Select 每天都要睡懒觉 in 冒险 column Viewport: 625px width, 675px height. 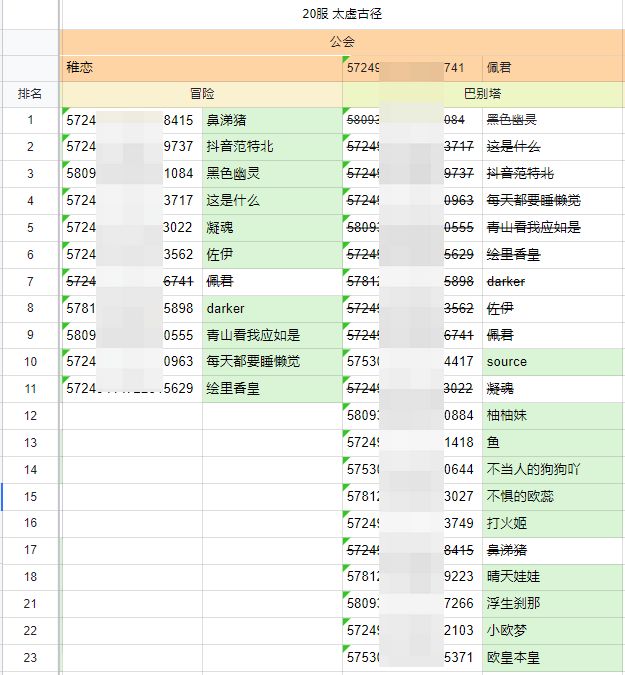(272, 362)
